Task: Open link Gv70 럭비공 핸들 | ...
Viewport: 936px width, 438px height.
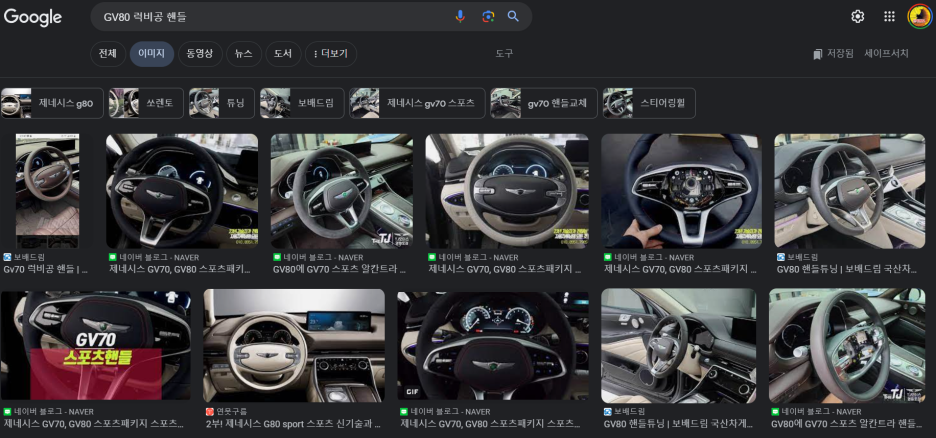Action: point(45,270)
